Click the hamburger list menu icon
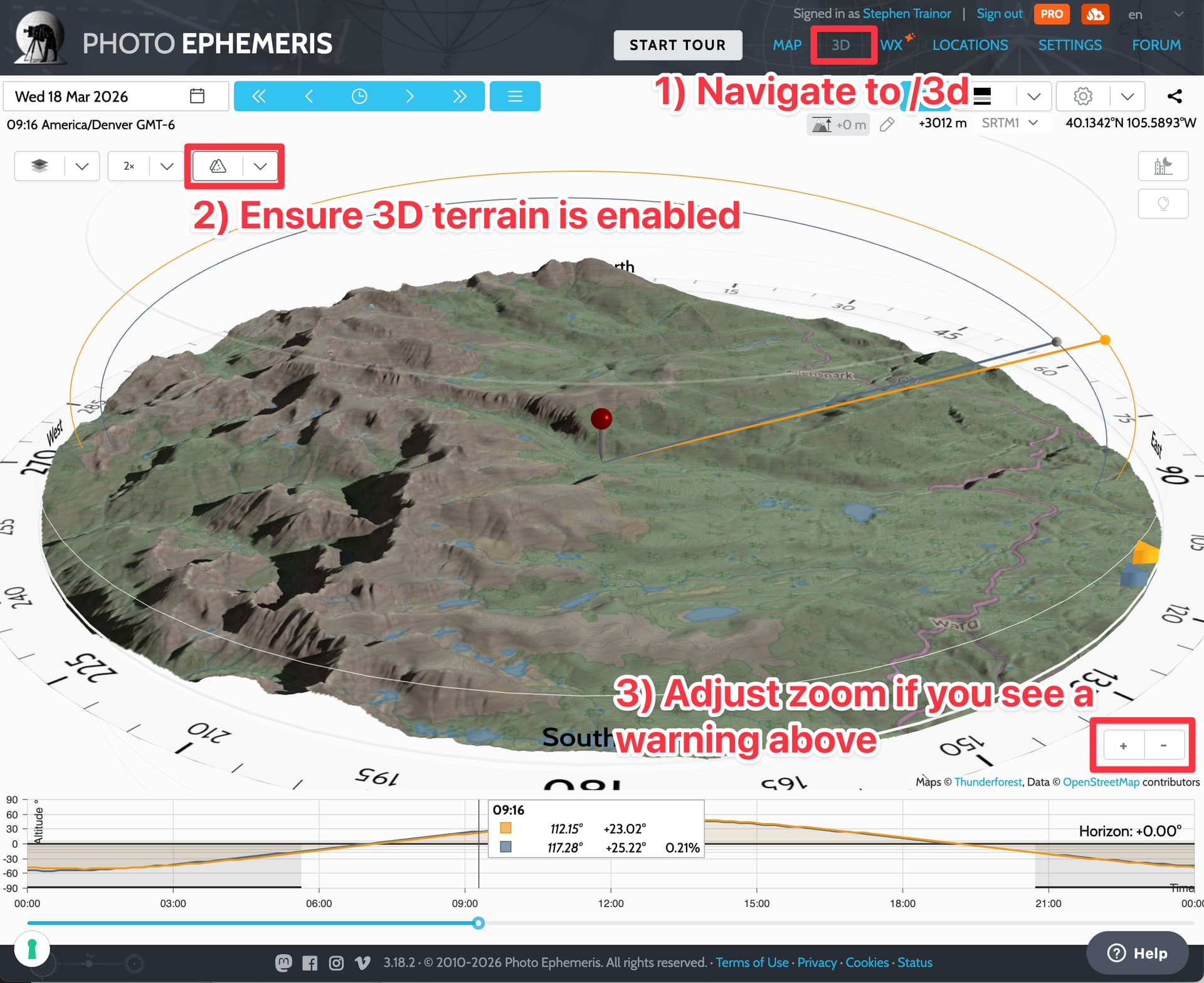Image resolution: width=1204 pixels, height=983 pixels. tap(515, 96)
